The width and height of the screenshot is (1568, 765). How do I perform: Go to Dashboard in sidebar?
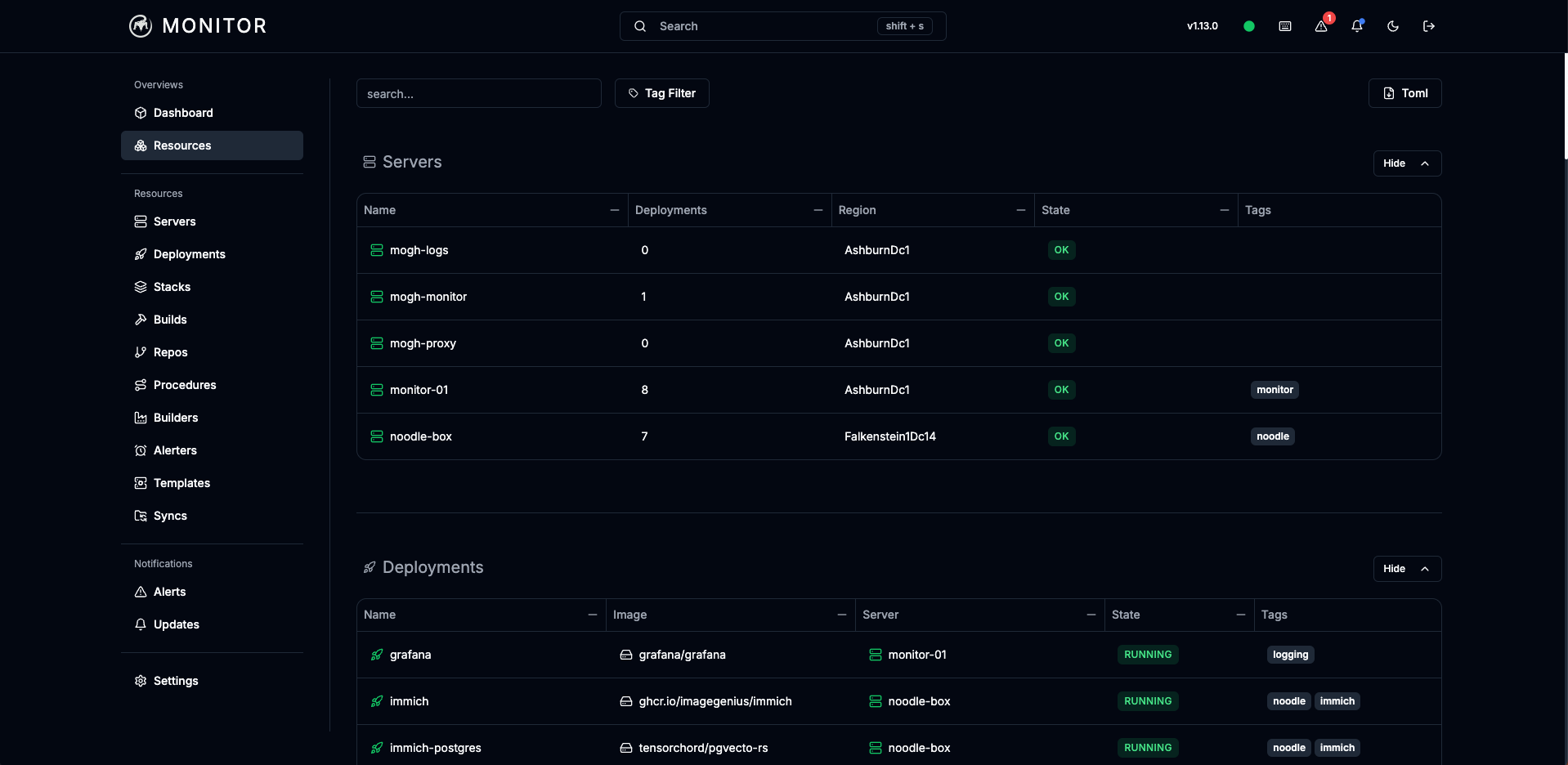coord(212,113)
